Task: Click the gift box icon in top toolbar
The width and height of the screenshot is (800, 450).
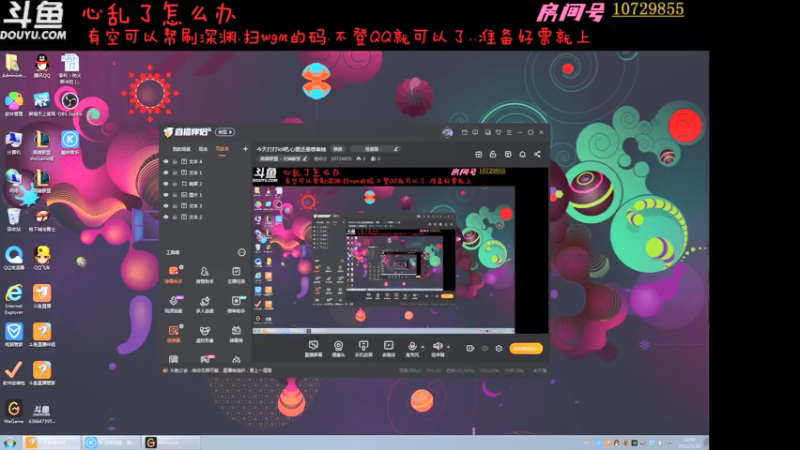Action: coord(479,154)
